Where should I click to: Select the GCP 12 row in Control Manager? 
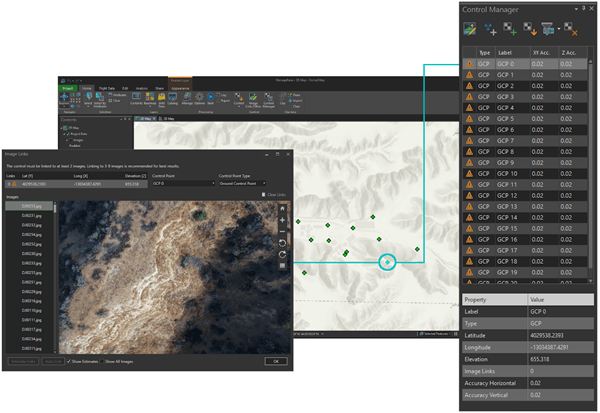pyautogui.click(x=525, y=196)
